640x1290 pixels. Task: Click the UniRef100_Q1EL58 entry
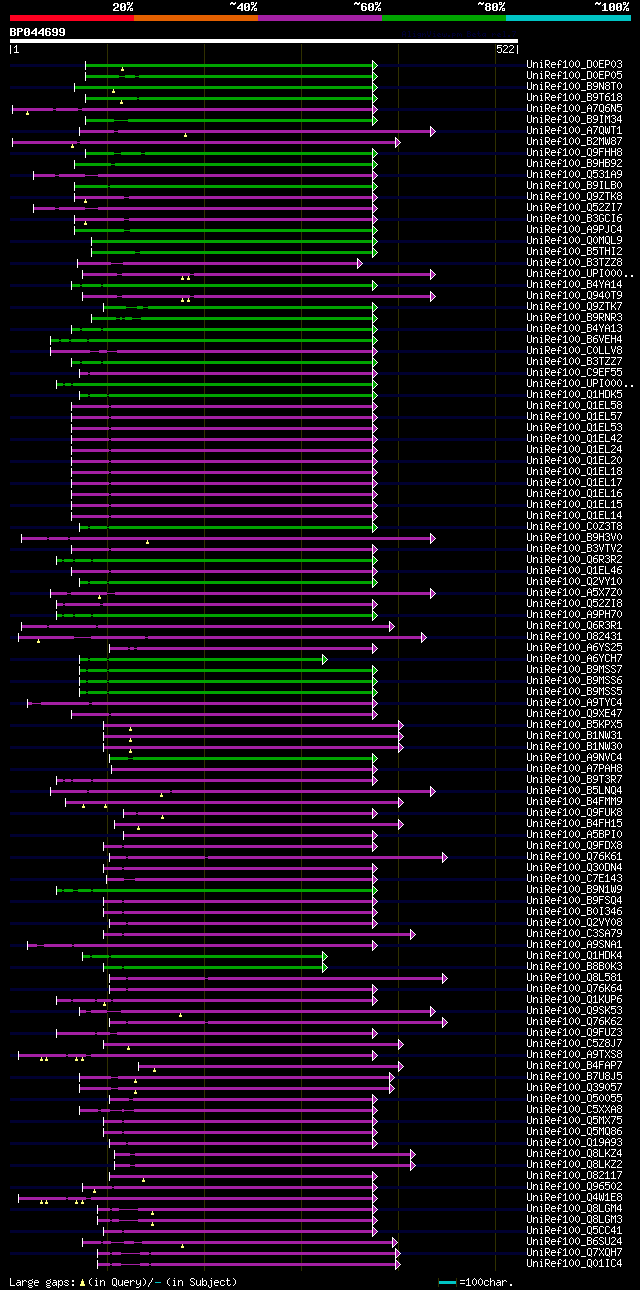click(574, 406)
